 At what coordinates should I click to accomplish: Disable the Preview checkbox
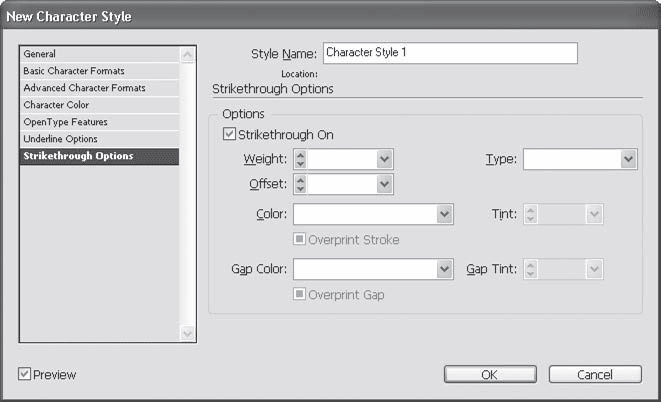(x=25, y=375)
